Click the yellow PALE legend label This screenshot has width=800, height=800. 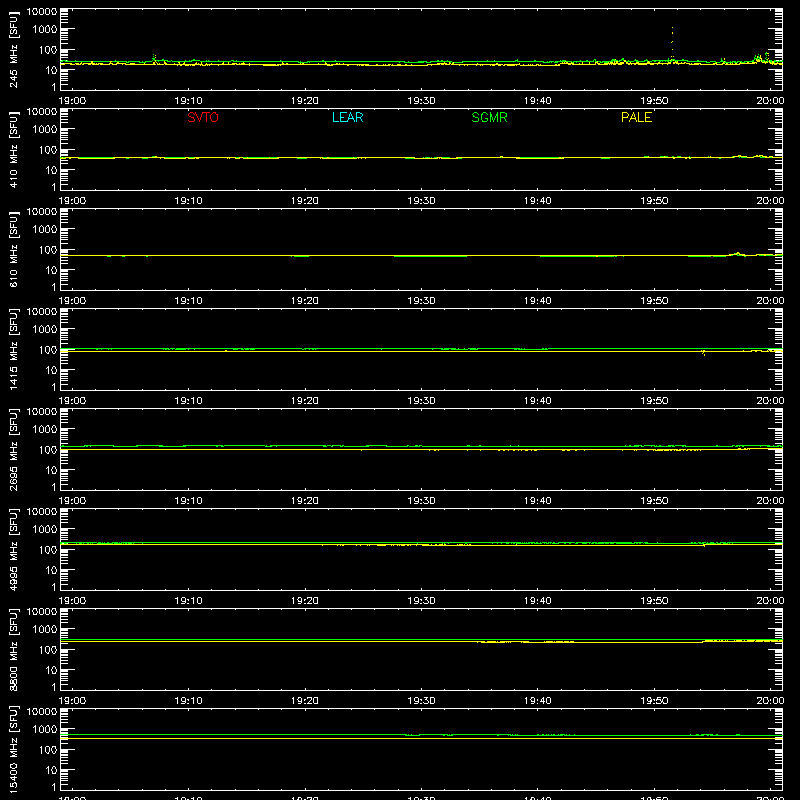point(636,117)
